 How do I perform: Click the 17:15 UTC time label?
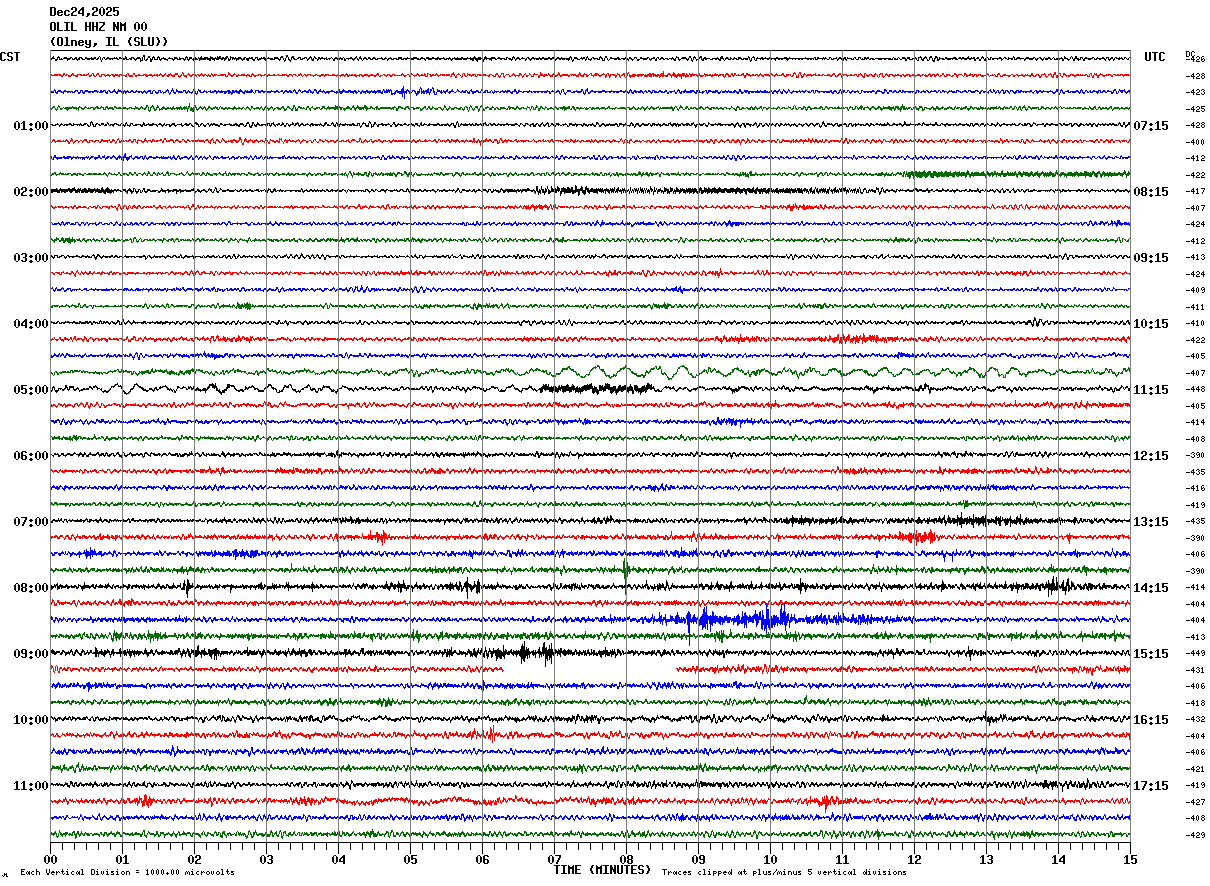[x=1151, y=786]
